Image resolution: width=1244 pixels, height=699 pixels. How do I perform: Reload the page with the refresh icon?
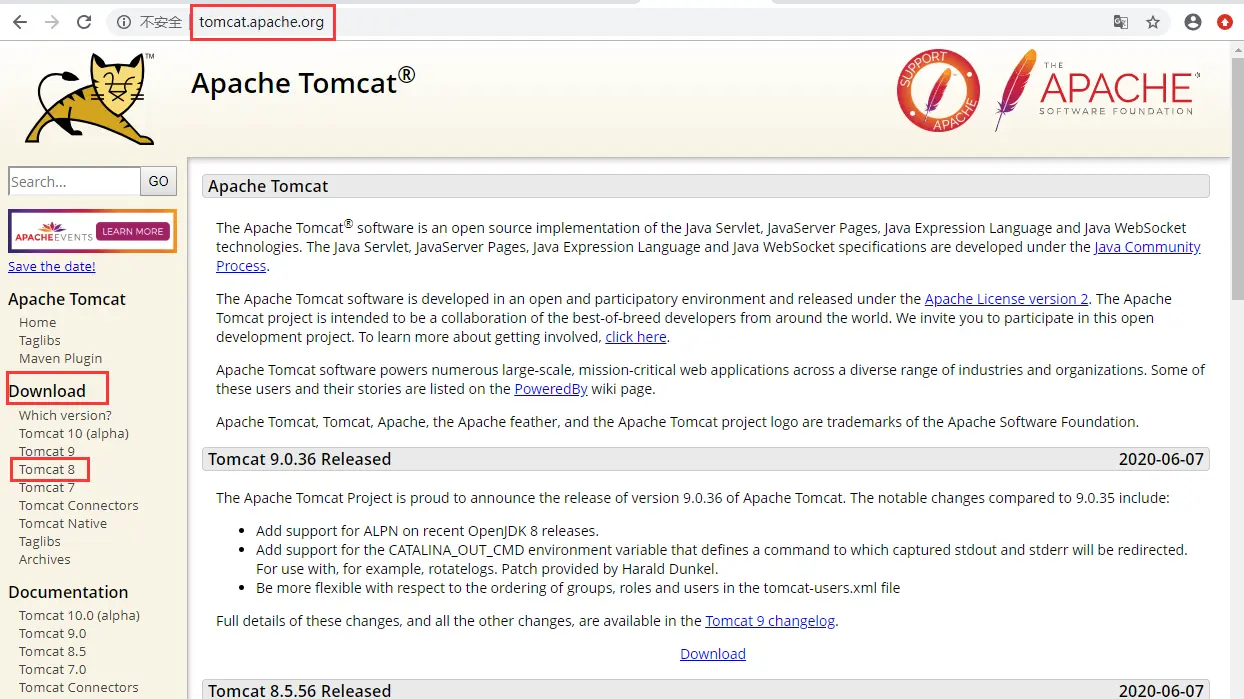[84, 22]
